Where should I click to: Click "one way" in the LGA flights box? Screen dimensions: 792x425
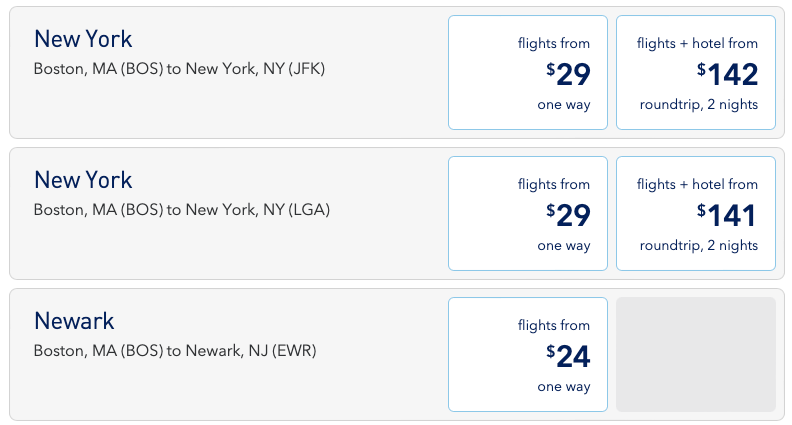(564, 246)
